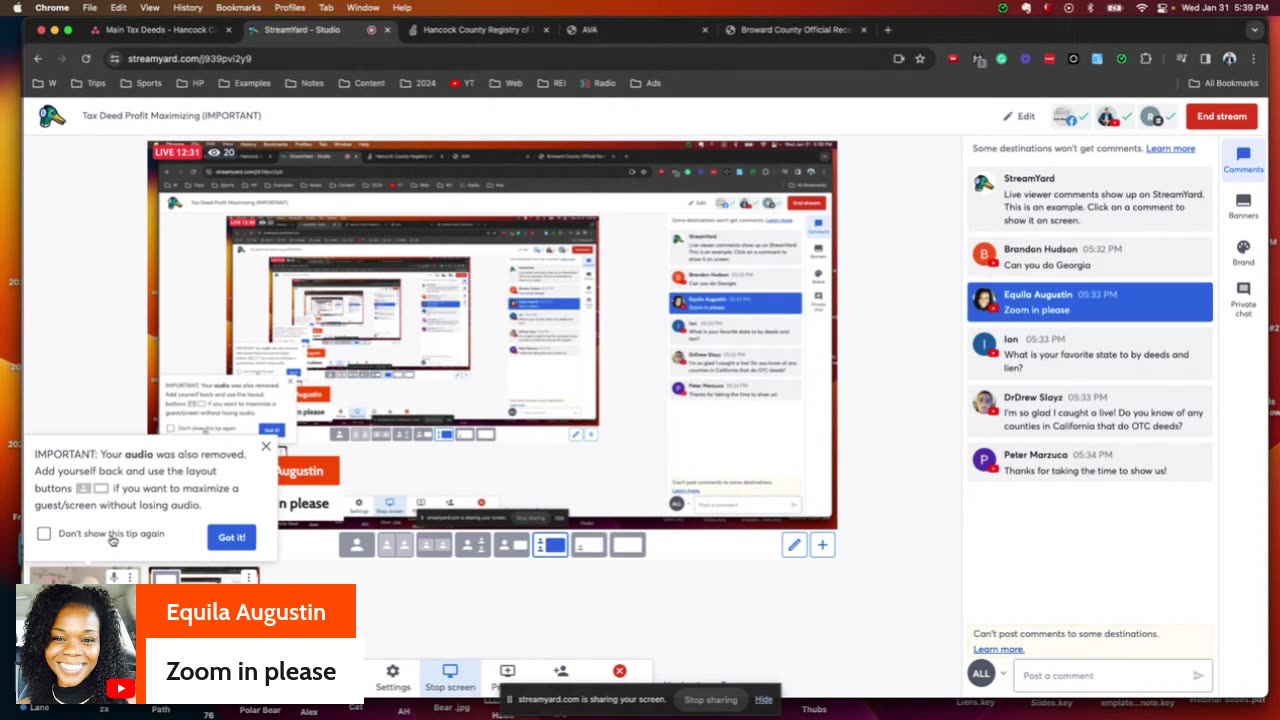Select the two-person side-by-side layout

(x=395, y=545)
